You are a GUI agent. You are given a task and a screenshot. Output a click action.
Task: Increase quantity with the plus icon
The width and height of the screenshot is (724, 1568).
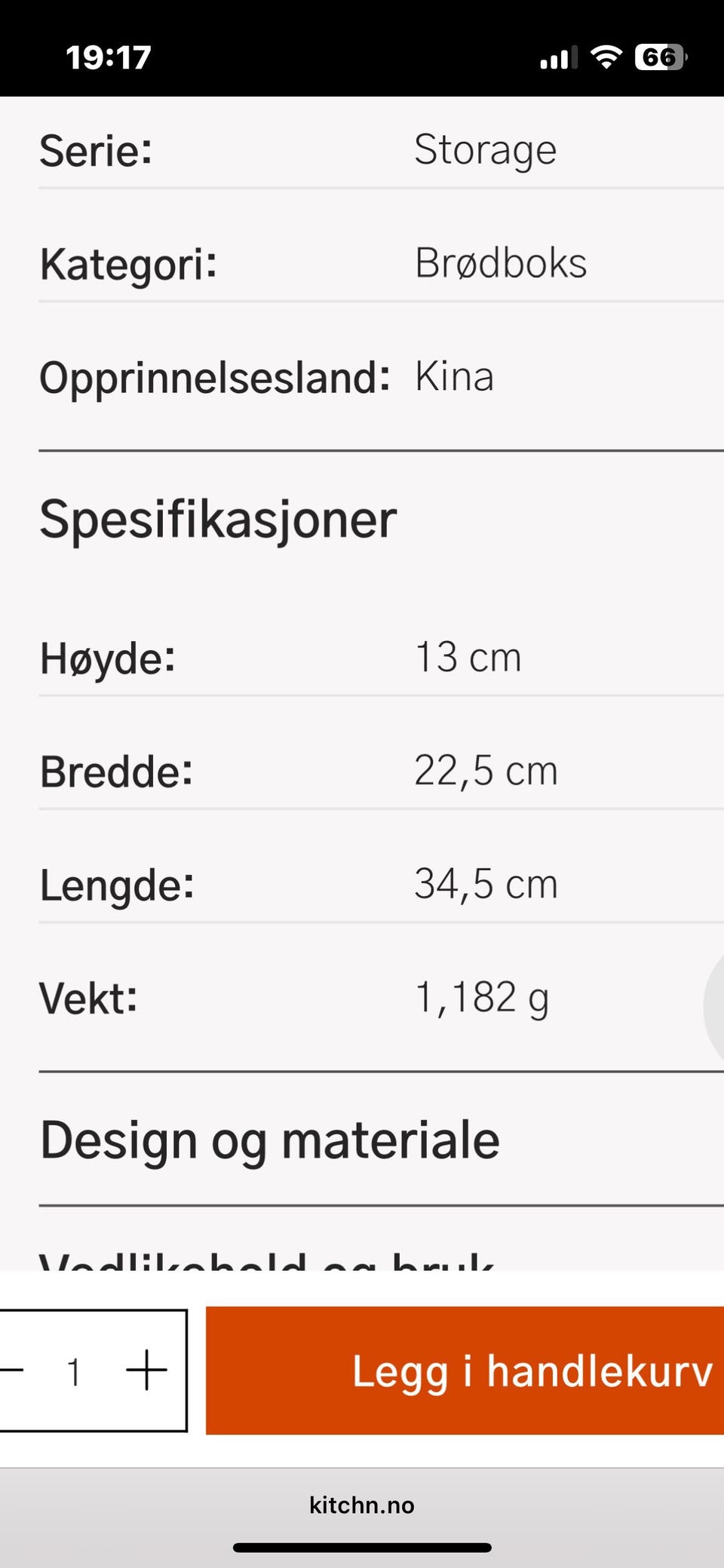pos(146,1370)
